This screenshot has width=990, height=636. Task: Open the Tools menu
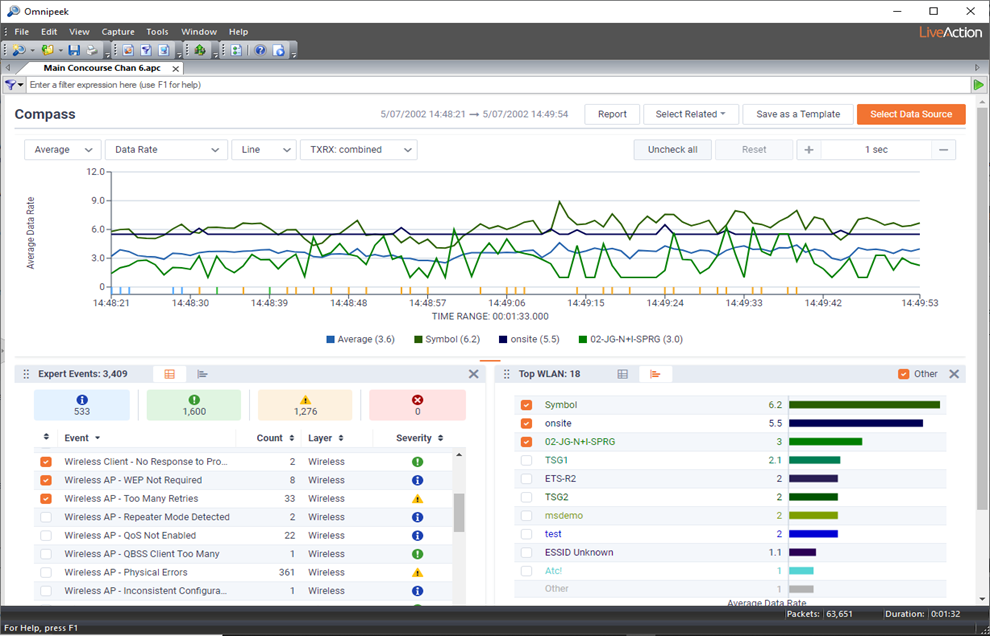tap(157, 32)
